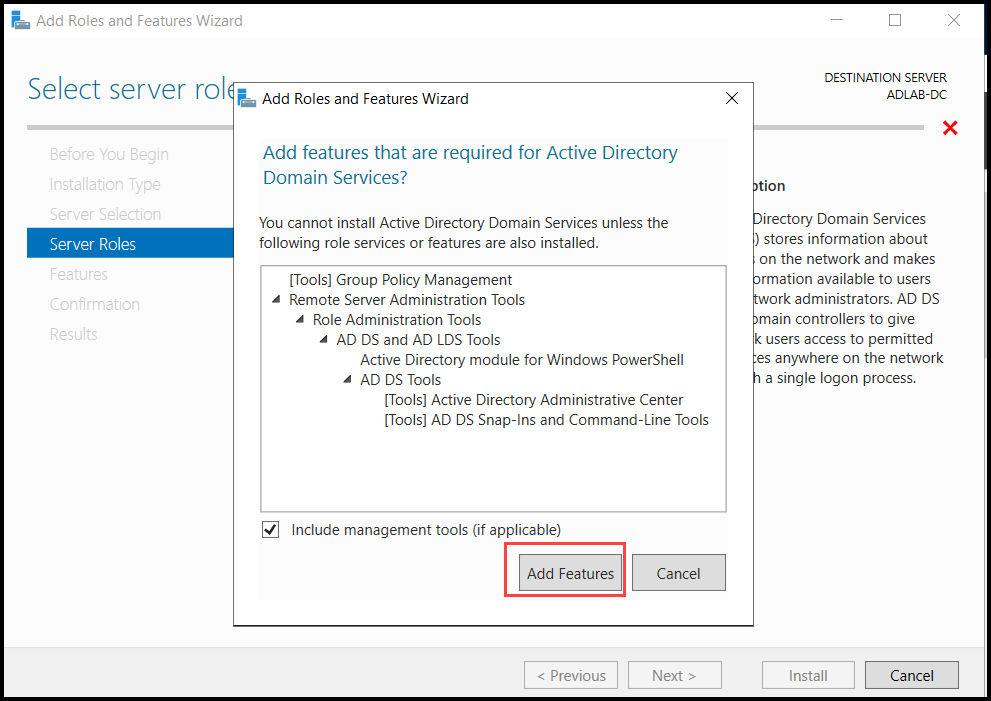Collapse Remote Server Administration Tools node
Viewport: 991px width, 701px height.
[276, 300]
